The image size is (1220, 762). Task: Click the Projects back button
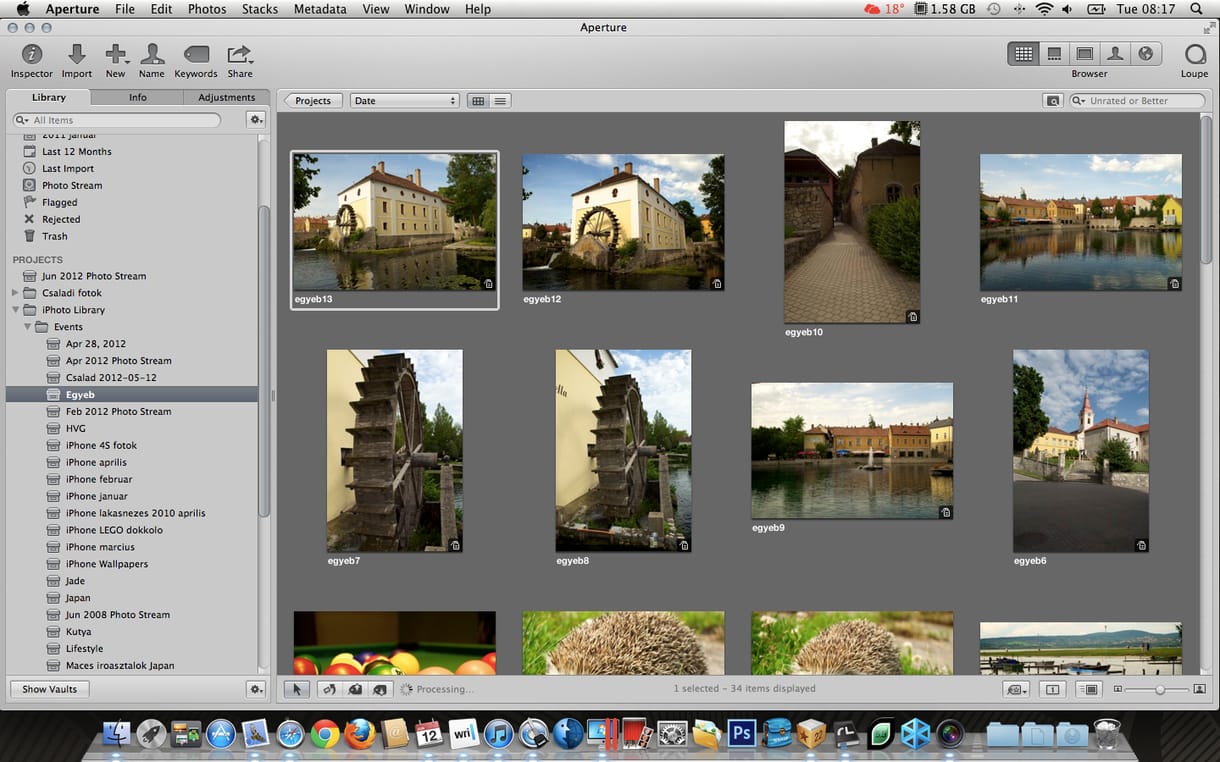point(313,101)
